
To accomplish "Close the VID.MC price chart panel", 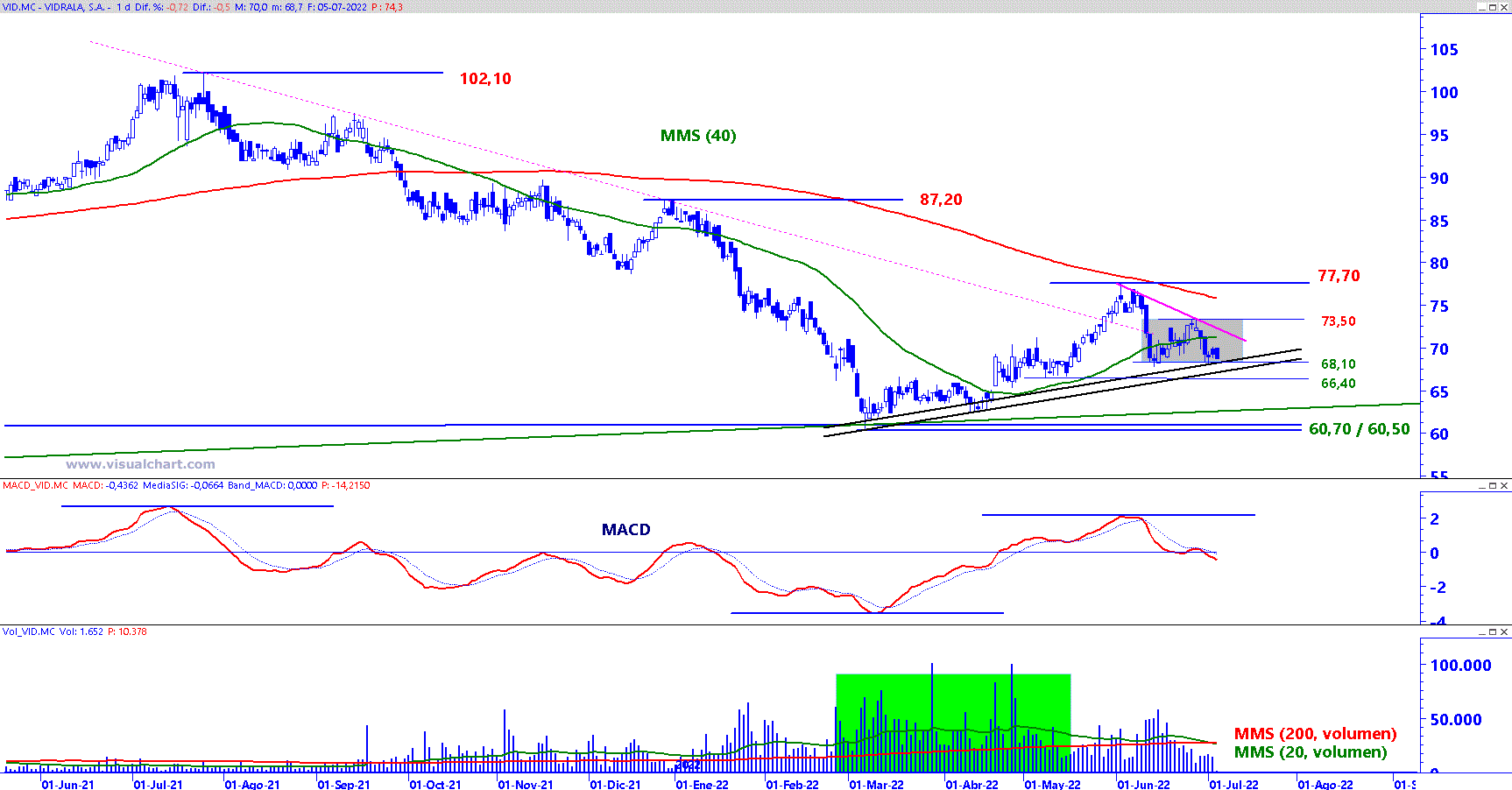I will click(1504, 7).
